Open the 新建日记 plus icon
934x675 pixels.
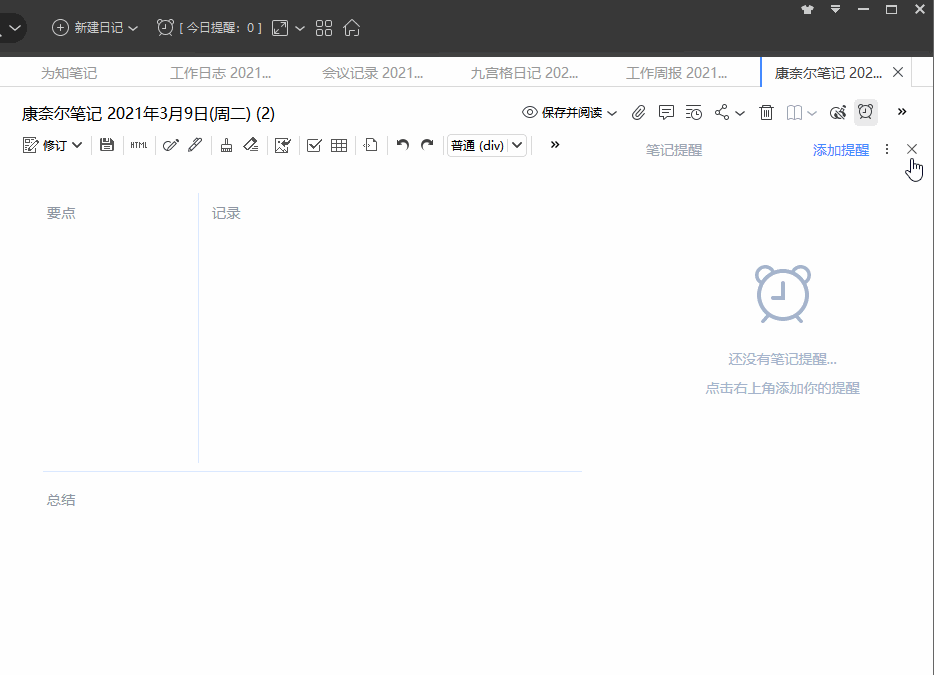tap(60, 28)
